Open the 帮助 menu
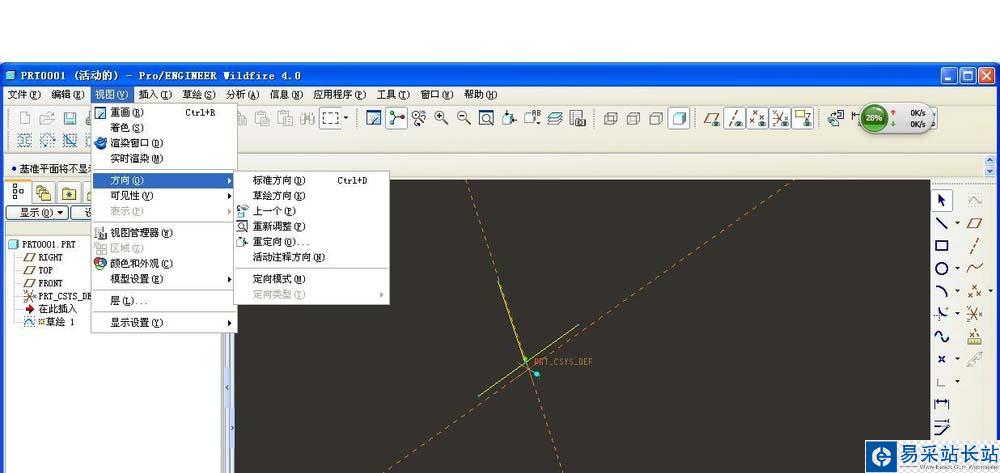Viewport: 1000px width, 473px height. pyautogui.click(x=480, y=94)
